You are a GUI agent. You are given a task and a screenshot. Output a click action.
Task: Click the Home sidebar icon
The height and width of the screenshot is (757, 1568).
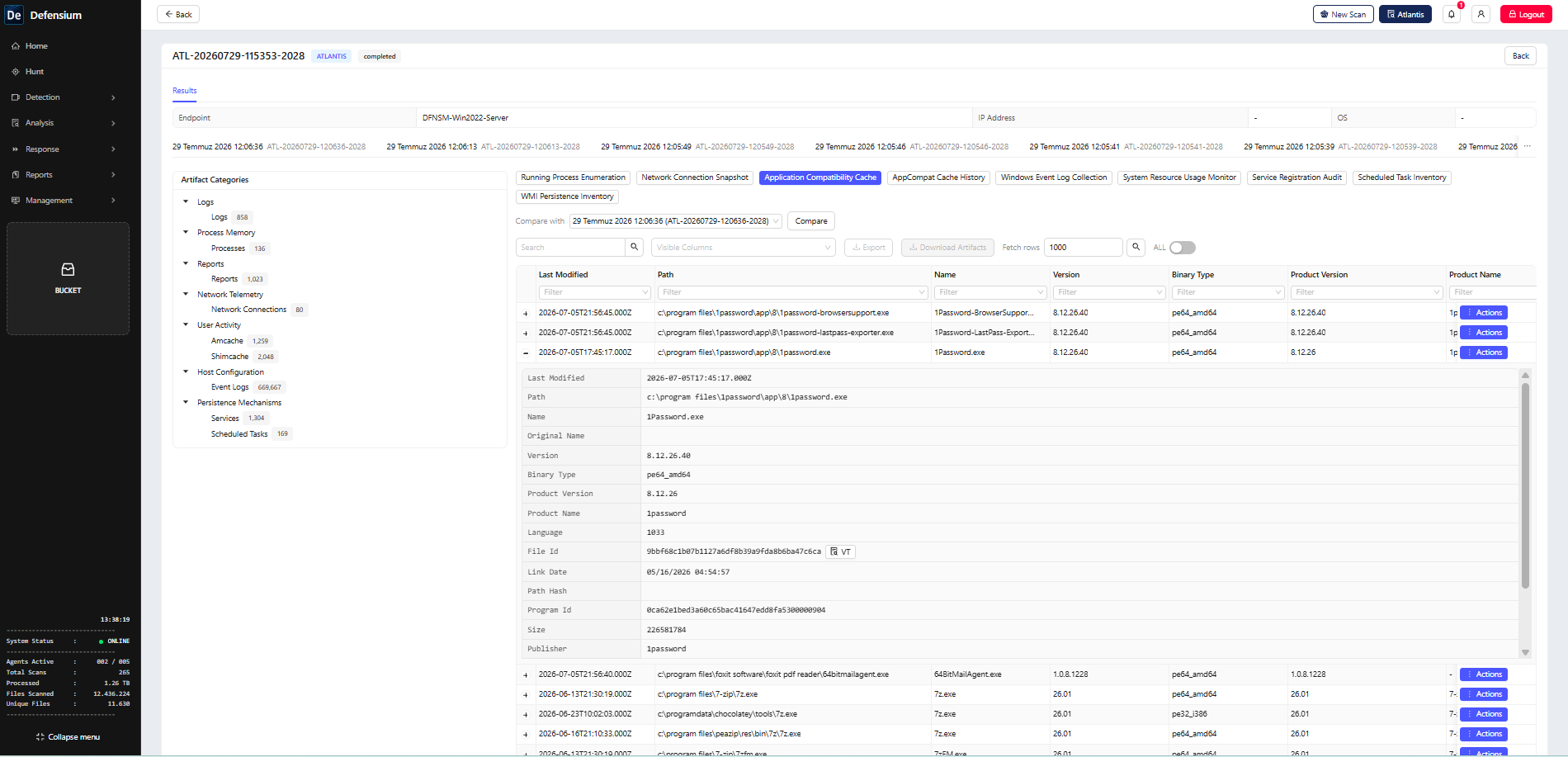(16, 46)
